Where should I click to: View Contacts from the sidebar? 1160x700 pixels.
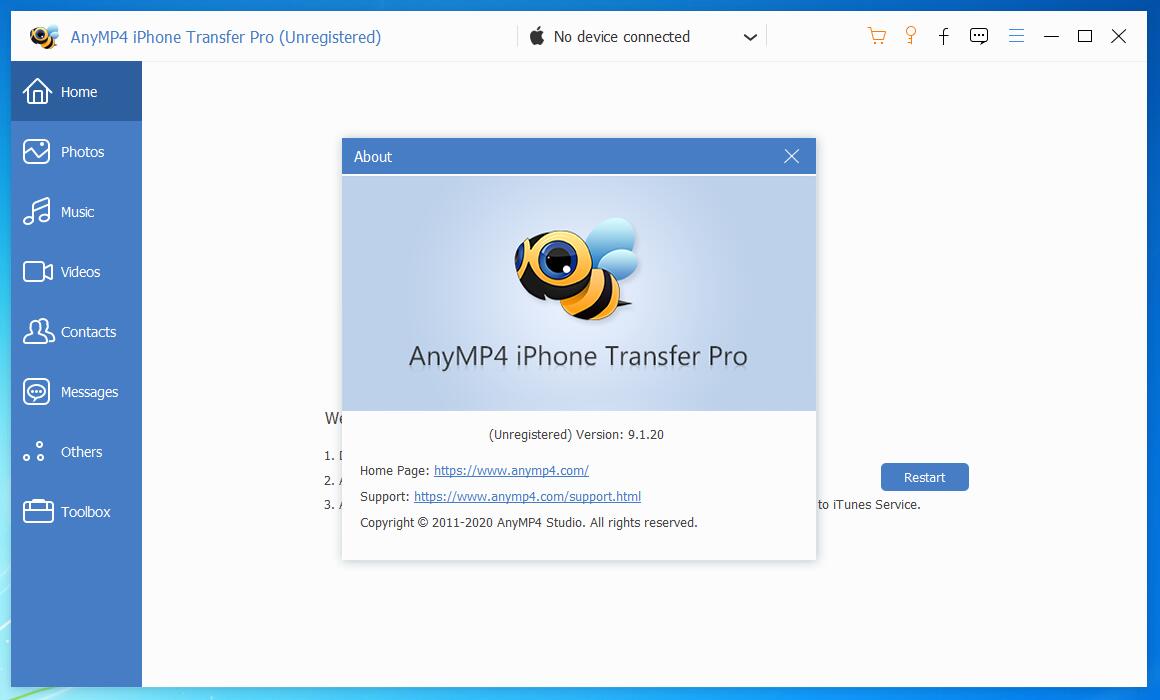click(75, 331)
